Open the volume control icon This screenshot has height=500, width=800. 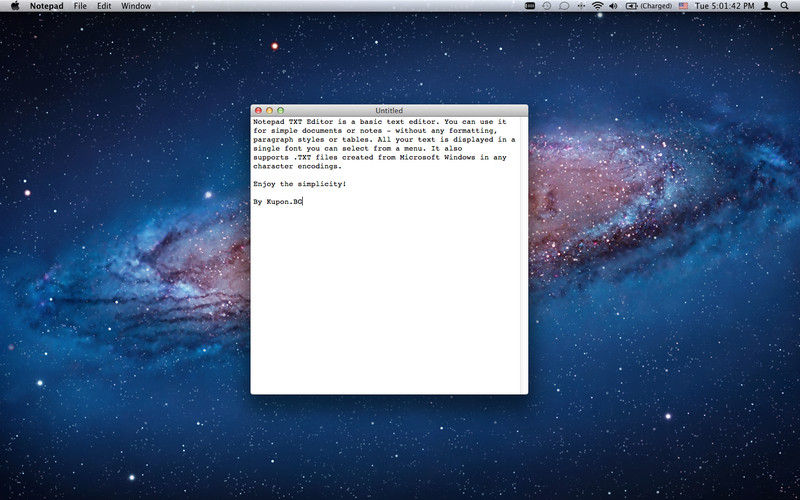point(613,6)
